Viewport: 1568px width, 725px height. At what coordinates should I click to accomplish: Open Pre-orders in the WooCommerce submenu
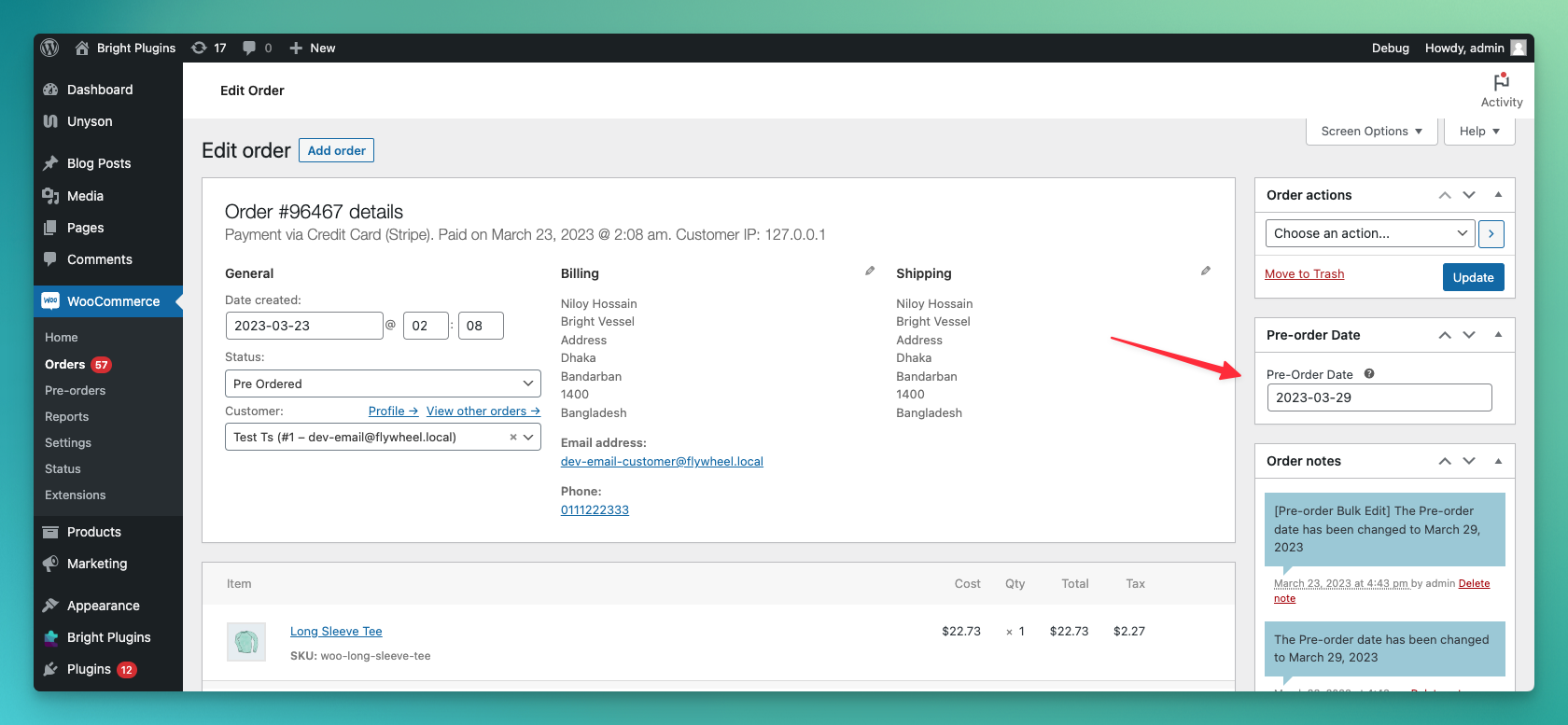tap(75, 391)
